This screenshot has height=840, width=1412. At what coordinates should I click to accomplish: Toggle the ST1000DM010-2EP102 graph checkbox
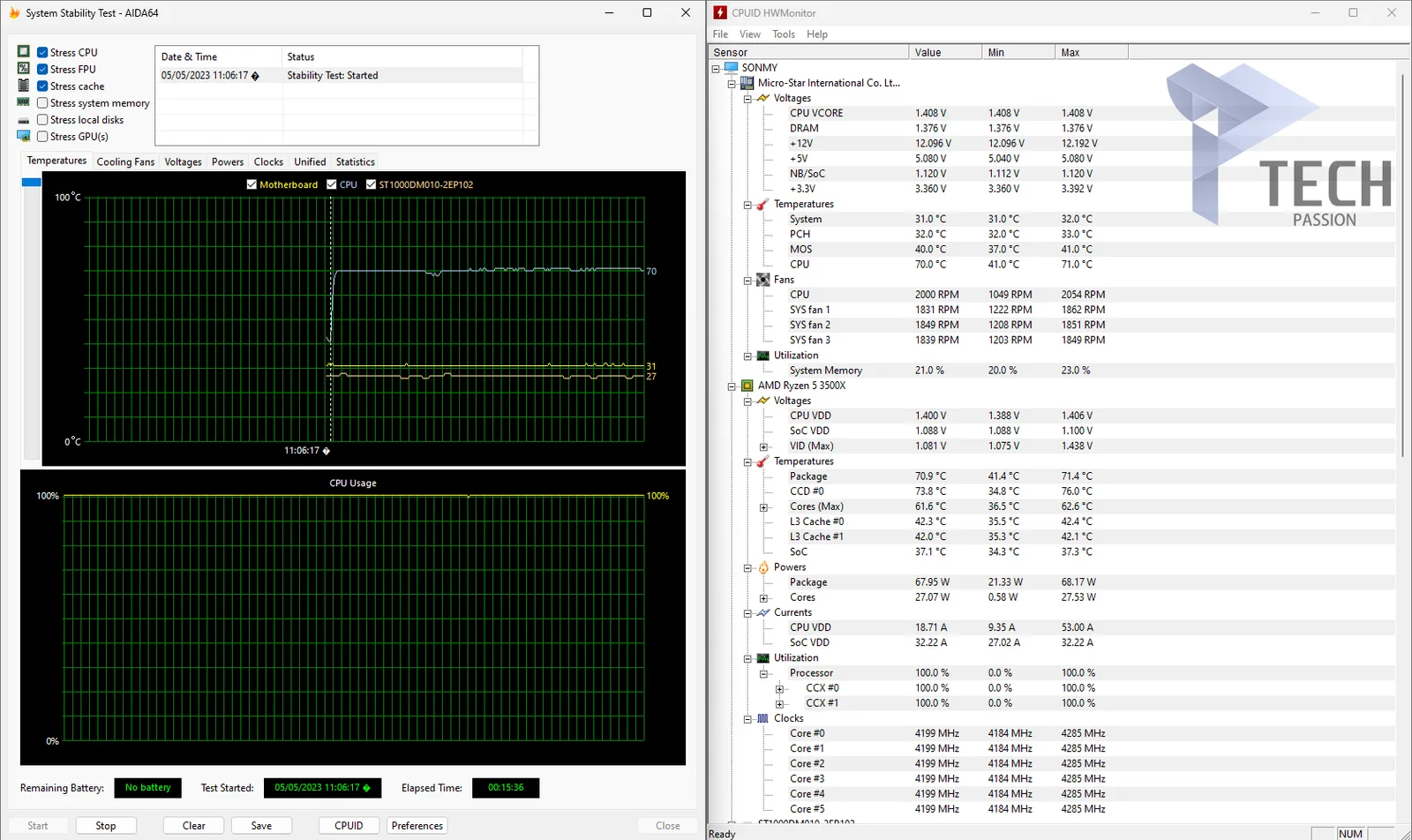371,184
